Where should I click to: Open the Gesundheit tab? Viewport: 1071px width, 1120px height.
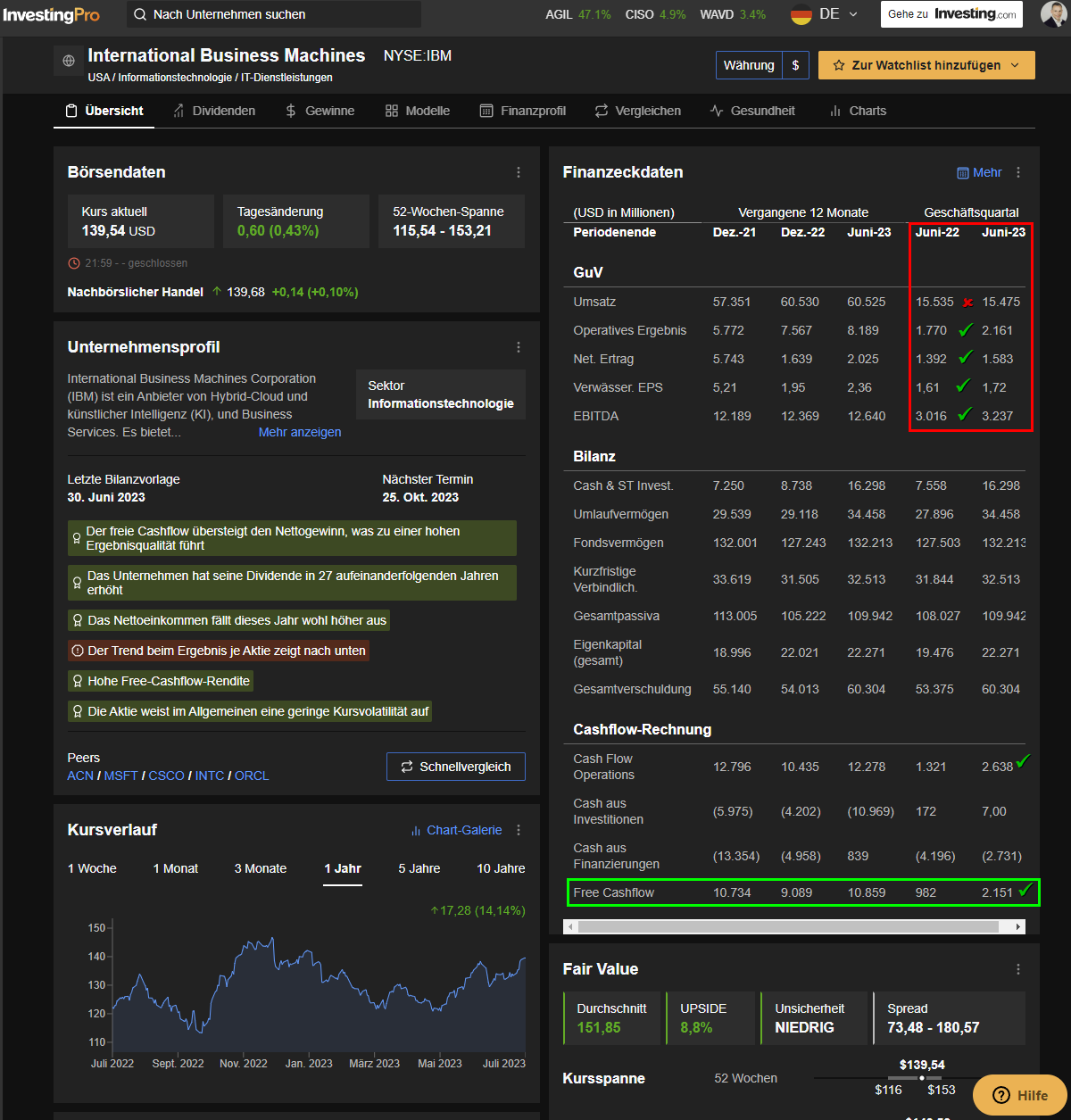(x=752, y=111)
